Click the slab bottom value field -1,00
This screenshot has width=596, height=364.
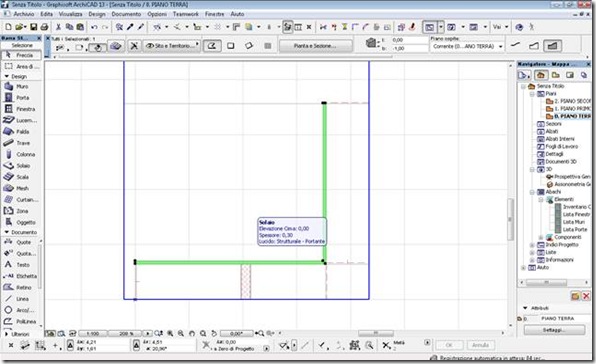409,49
